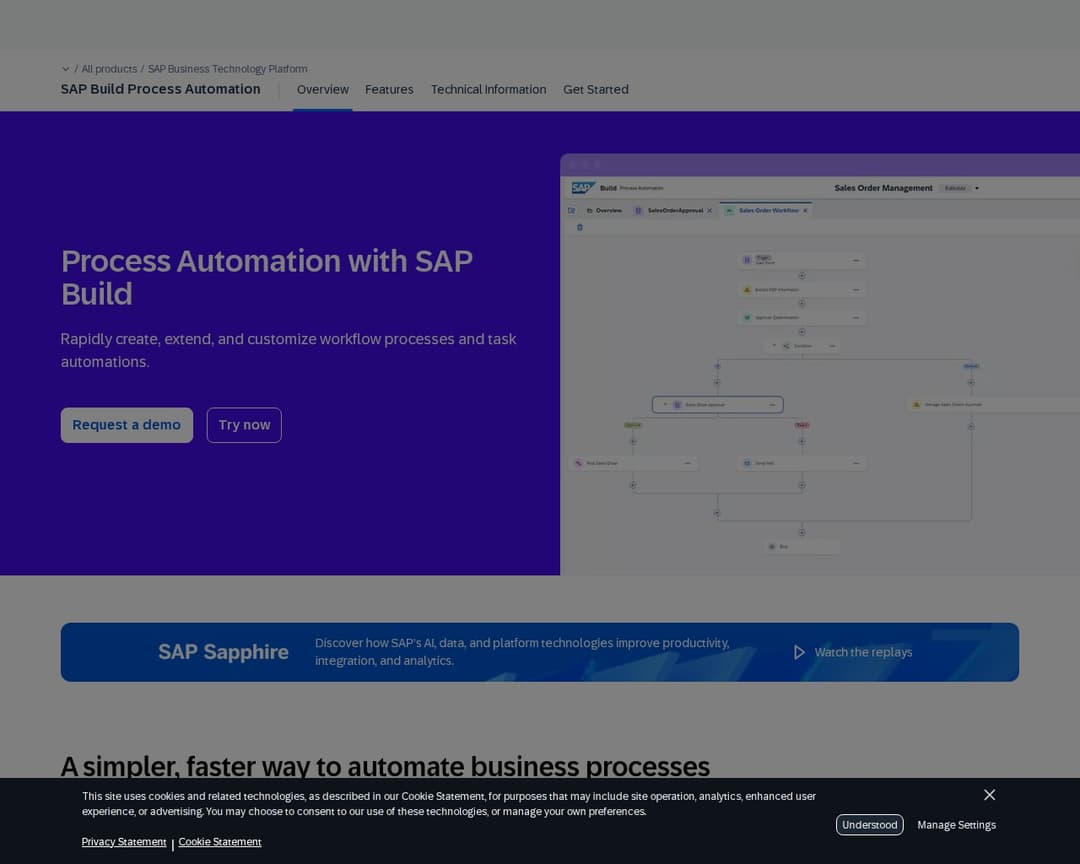Open Manage Settings for cookies
1080x864 pixels.
point(956,825)
